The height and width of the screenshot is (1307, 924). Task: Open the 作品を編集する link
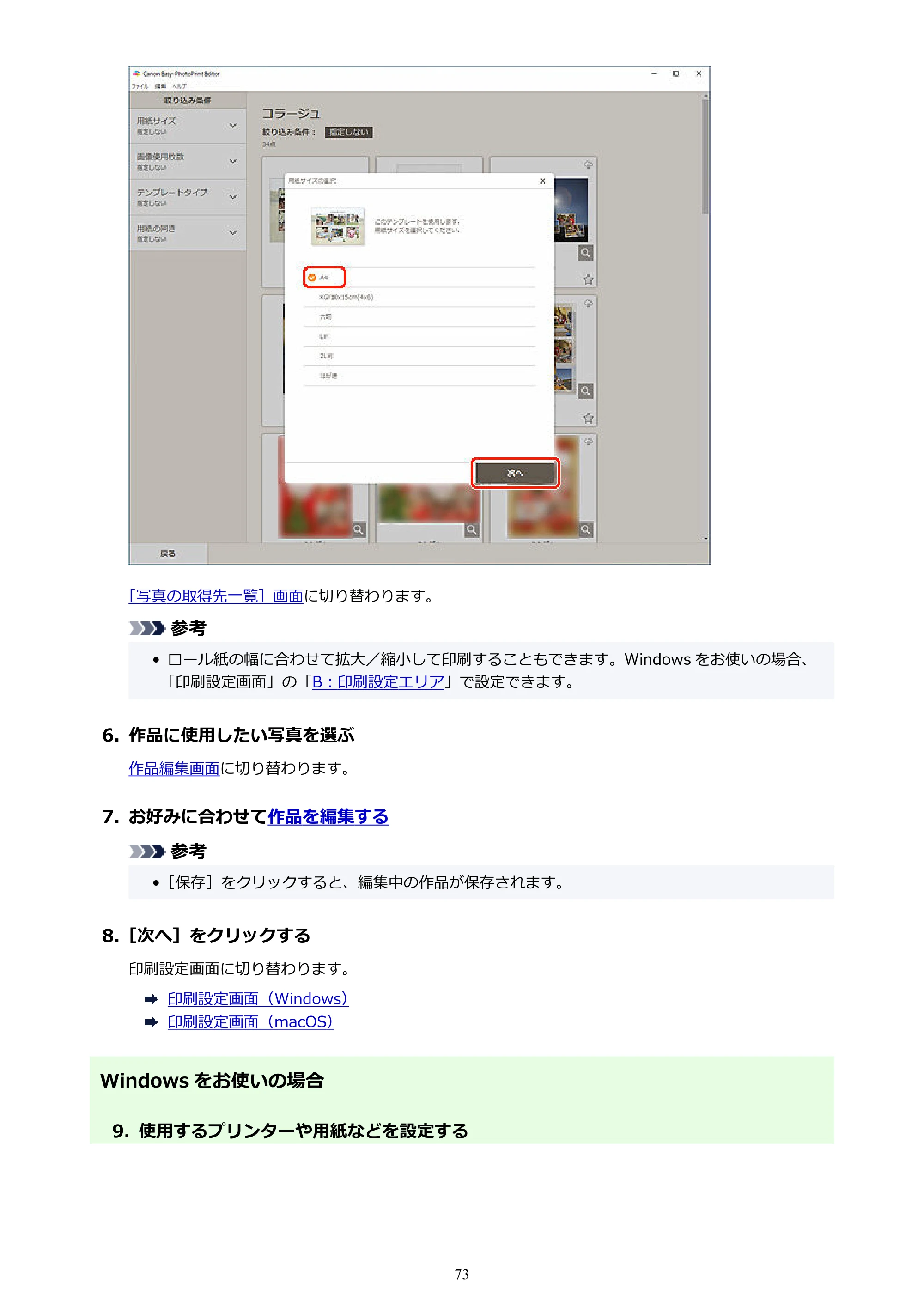pos(328,817)
